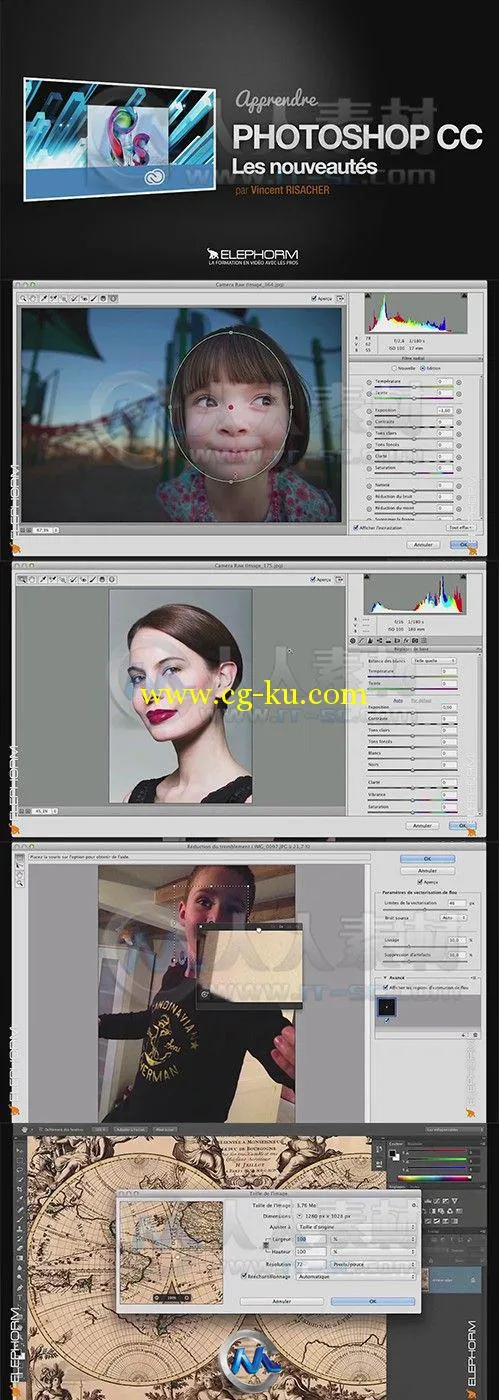Toggle checkbox under blur region thumbnail
Screen dimensions: 499x1400
tap(387, 1020)
